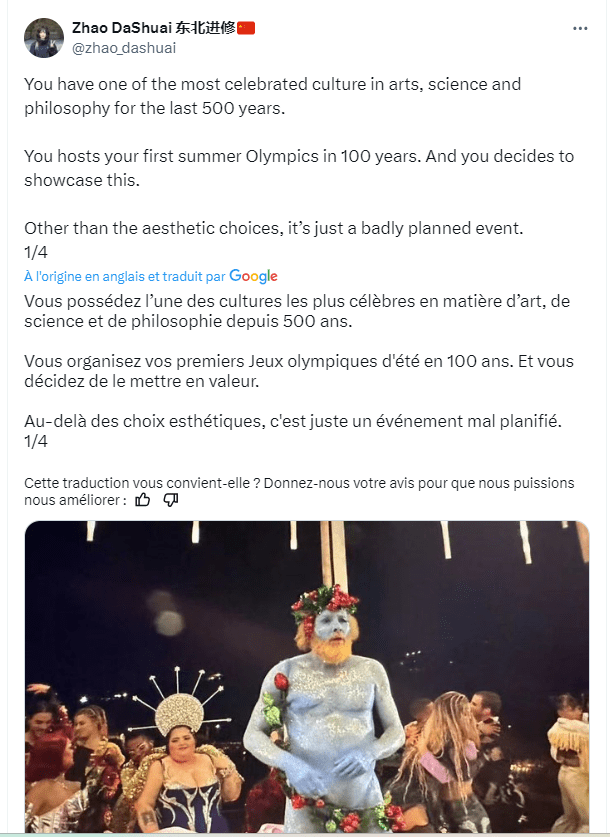The image size is (610, 837).
Task: Click the French "Vous possédez l'une des cultures" paragraph
Action: coord(295,312)
